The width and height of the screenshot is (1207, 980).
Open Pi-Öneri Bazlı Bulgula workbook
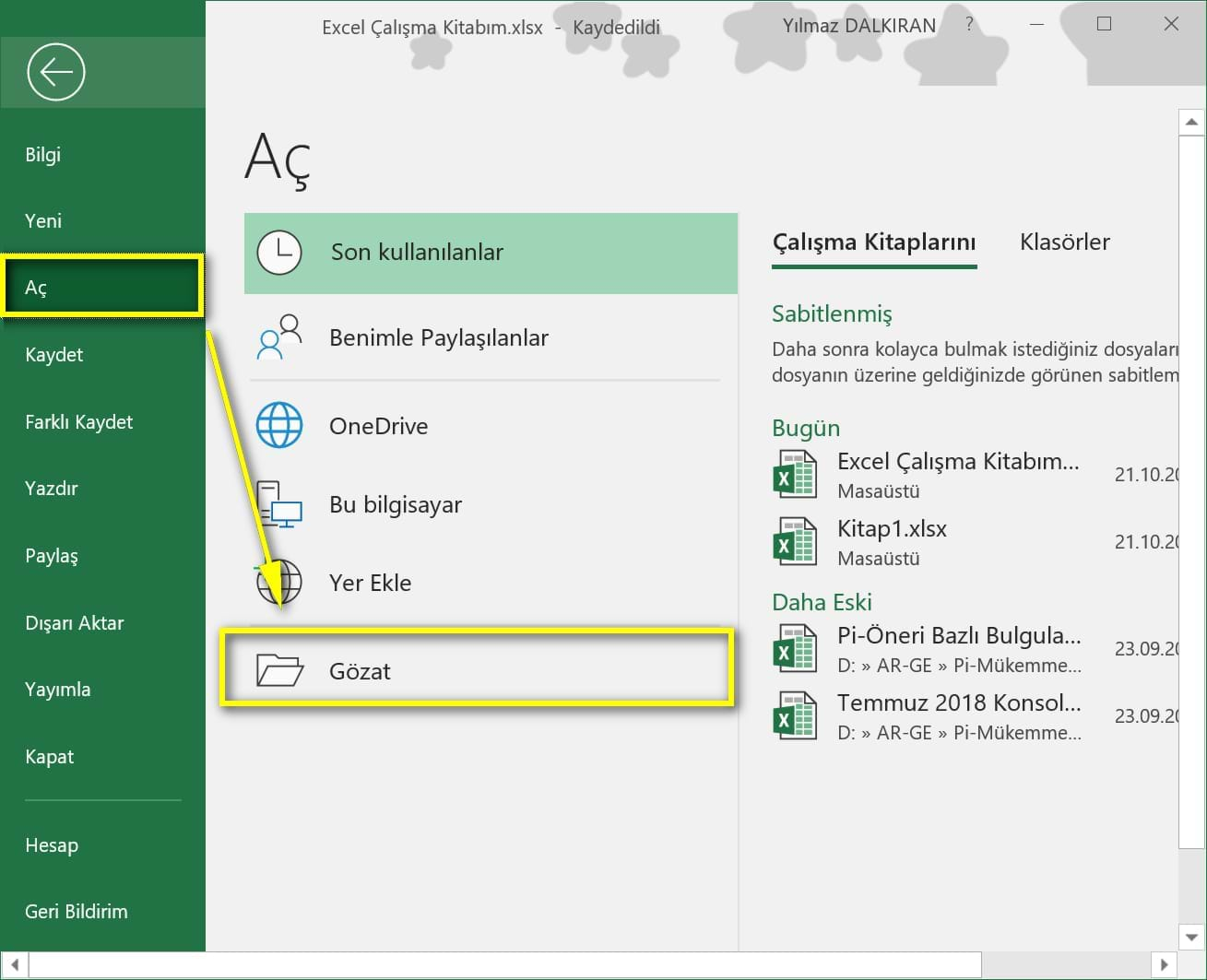pos(975,648)
